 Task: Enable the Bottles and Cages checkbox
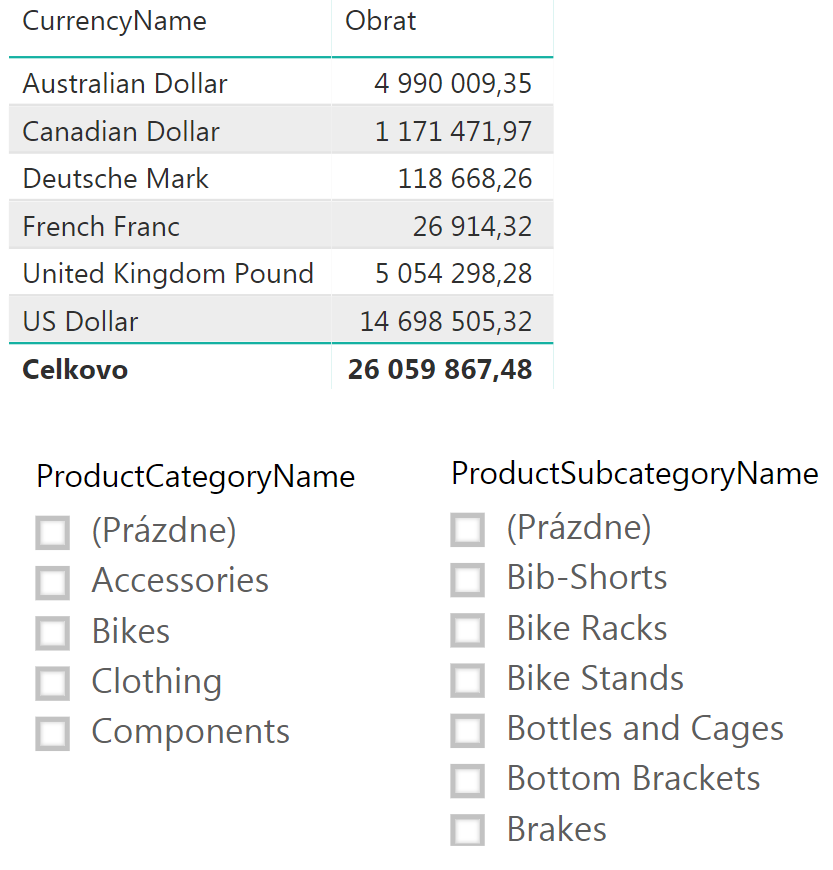coord(467,730)
